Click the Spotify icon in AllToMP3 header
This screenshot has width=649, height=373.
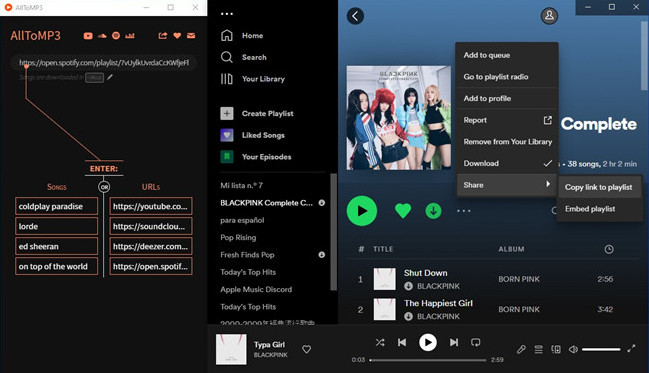click(x=116, y=36)
